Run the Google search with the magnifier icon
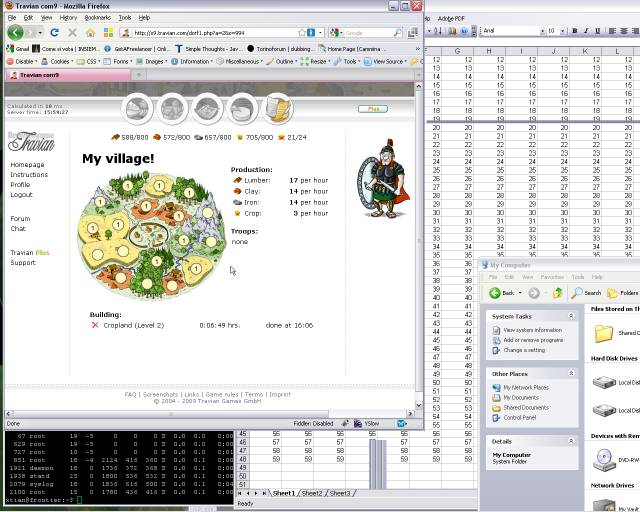Viewport: 640px width, 512px height. pos(397,33)
